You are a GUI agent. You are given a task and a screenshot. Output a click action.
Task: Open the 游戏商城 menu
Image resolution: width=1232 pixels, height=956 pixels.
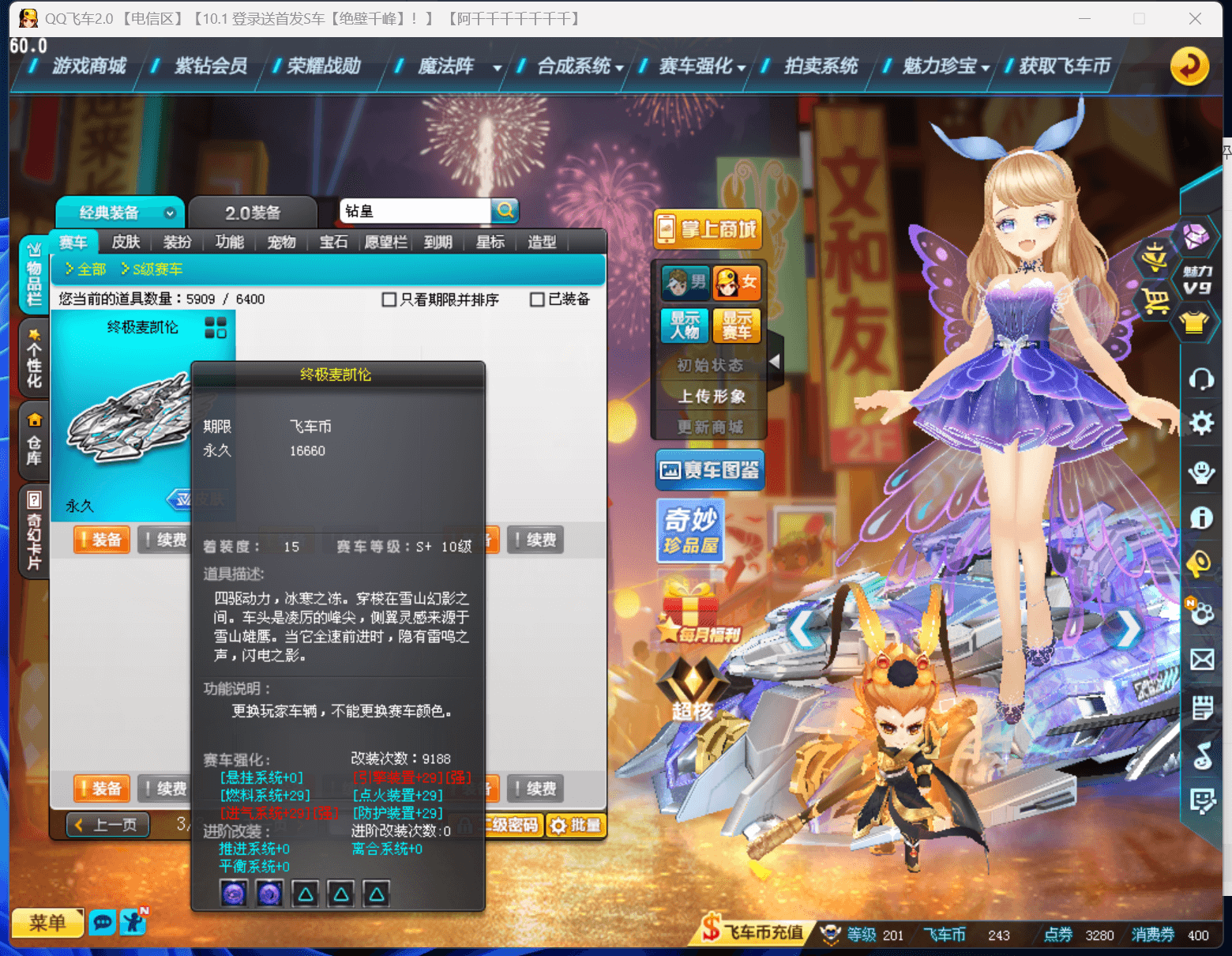(89, 66)
